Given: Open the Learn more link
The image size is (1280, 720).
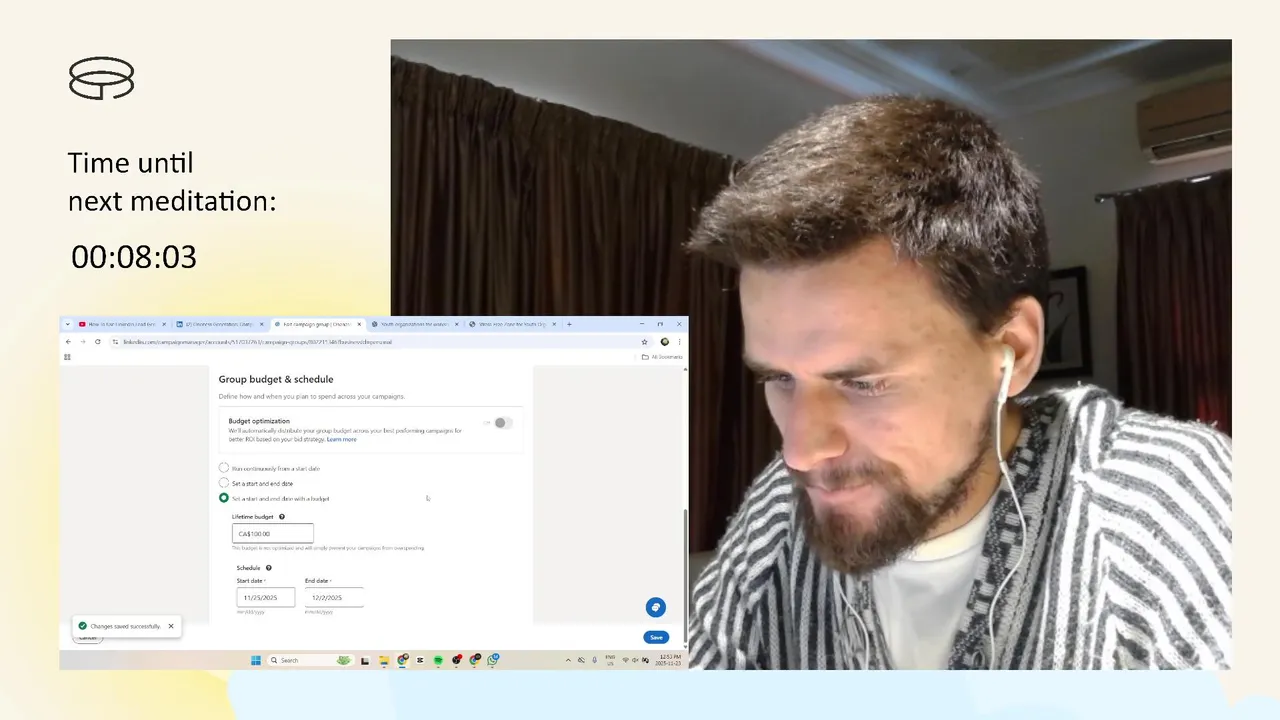Looking at the screenshot, I should pos(341,440).
